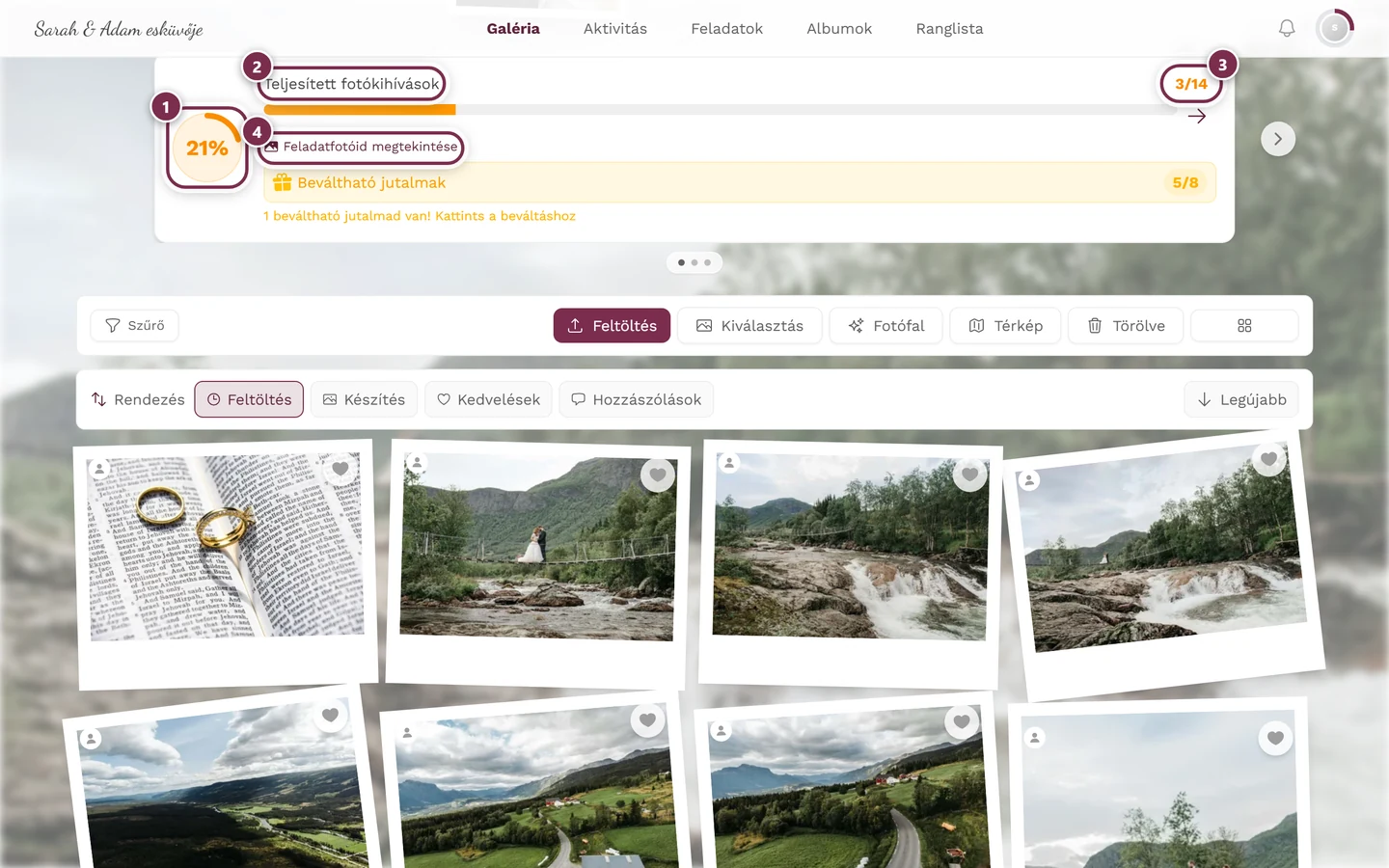
Task: Like the wedding rings on book photo
Action: (340, 470)
